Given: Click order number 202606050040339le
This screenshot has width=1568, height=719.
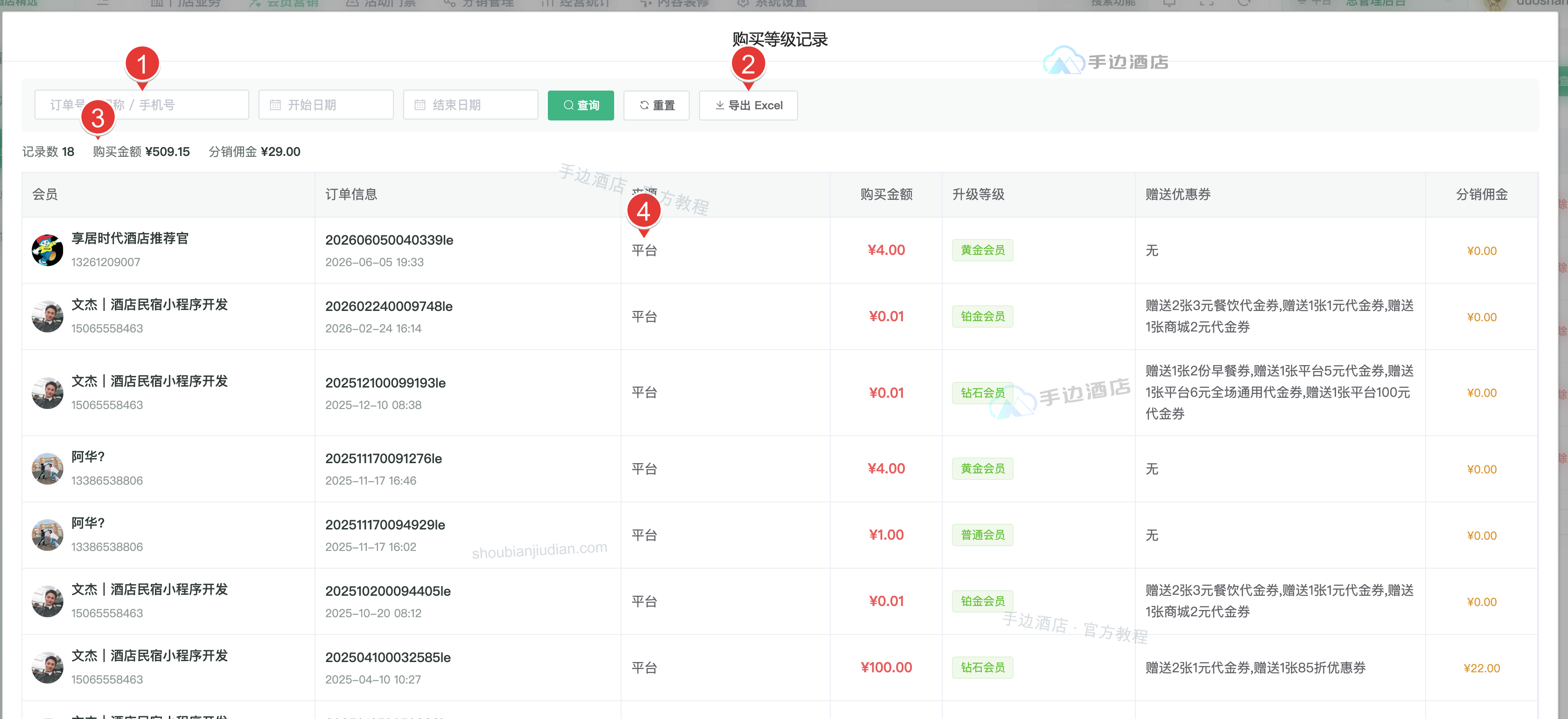Looking at the screenshot, I should [x=389, y=240].
